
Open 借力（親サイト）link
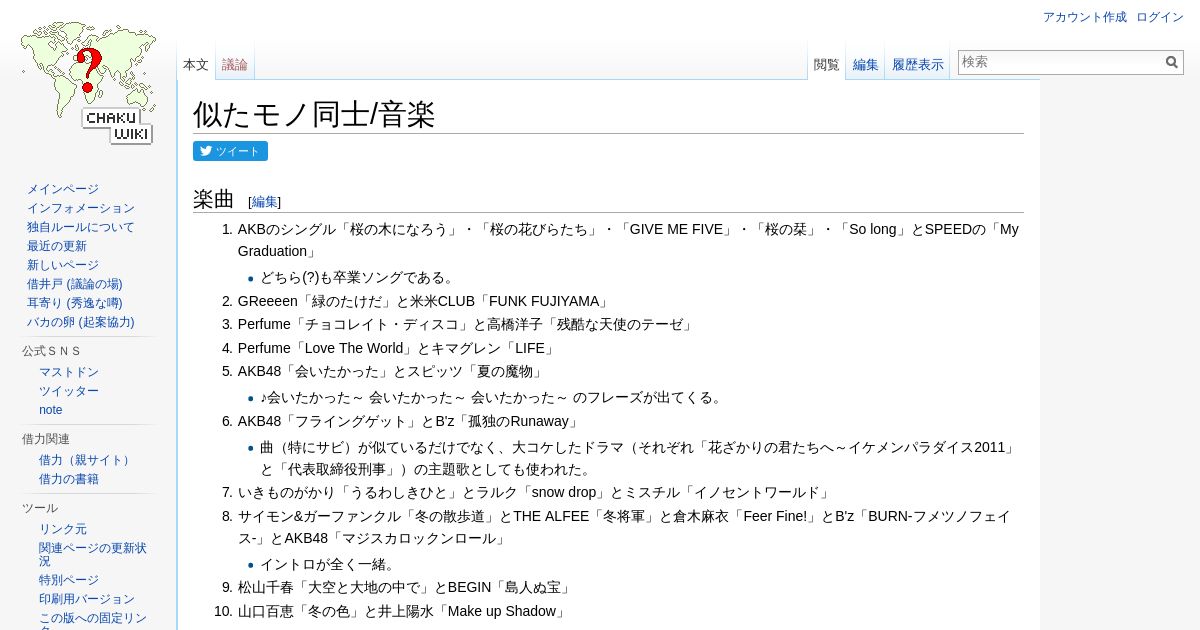coord(87,460)
